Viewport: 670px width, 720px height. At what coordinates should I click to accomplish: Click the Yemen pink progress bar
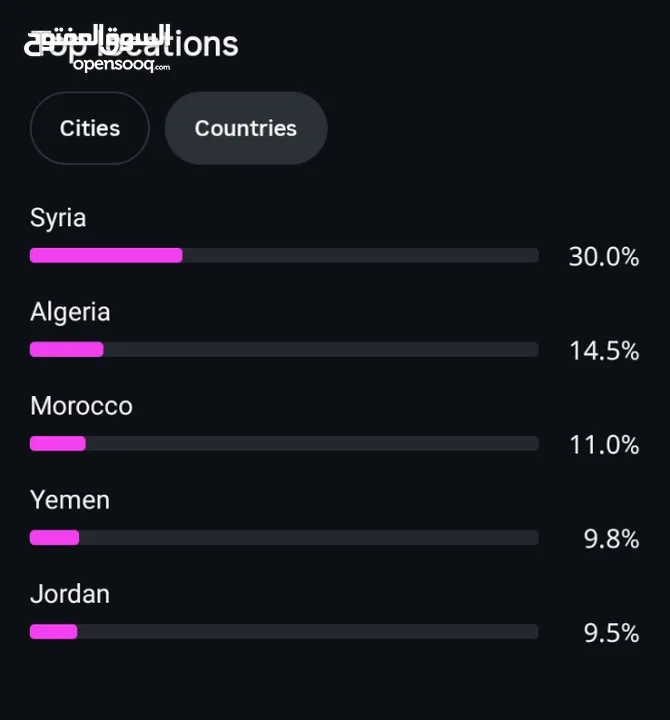pos(54,538)
